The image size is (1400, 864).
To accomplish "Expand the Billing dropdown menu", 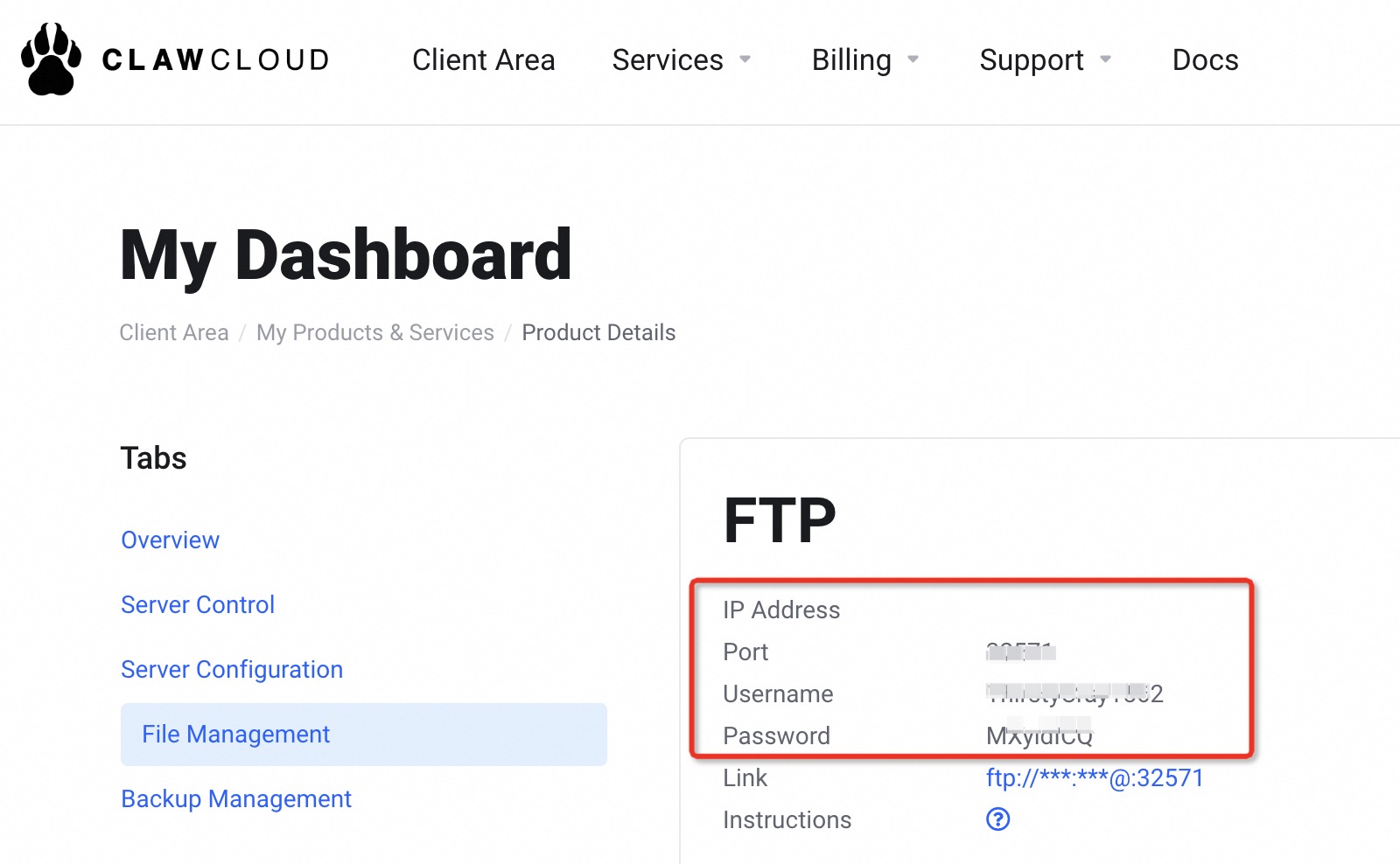I will pos(864,60).
